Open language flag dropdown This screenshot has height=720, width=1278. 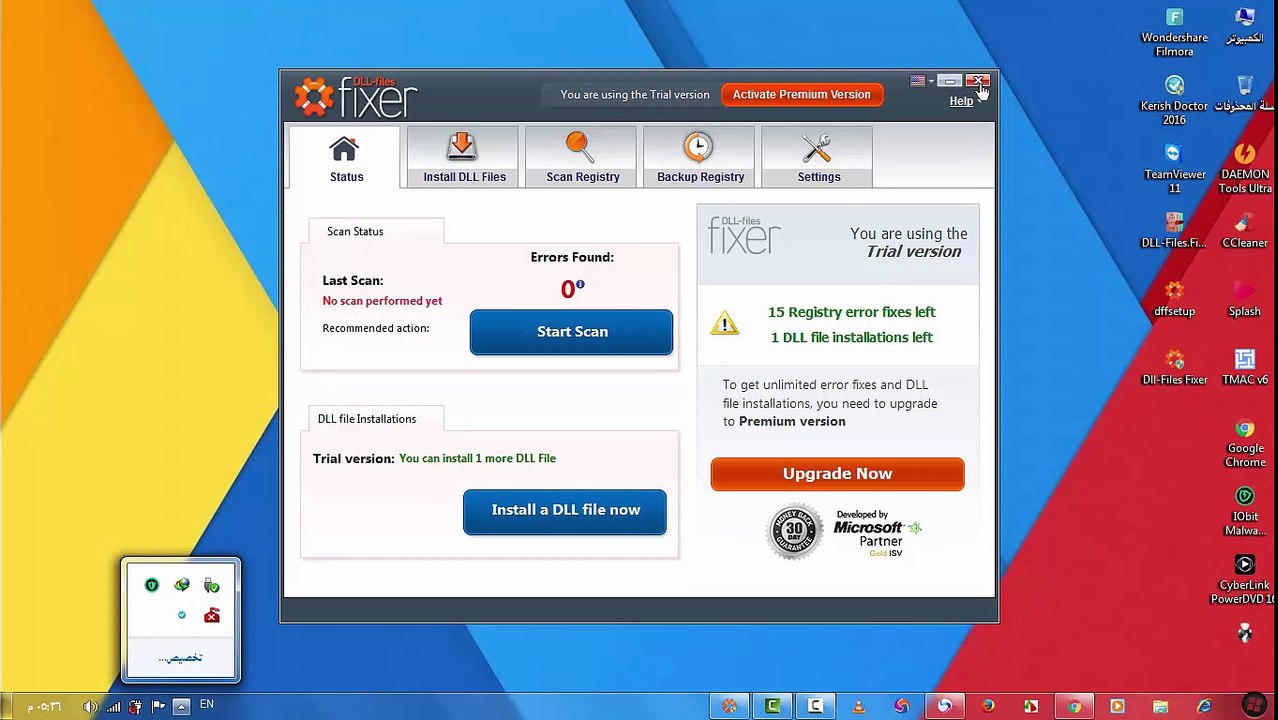point(922,81)
